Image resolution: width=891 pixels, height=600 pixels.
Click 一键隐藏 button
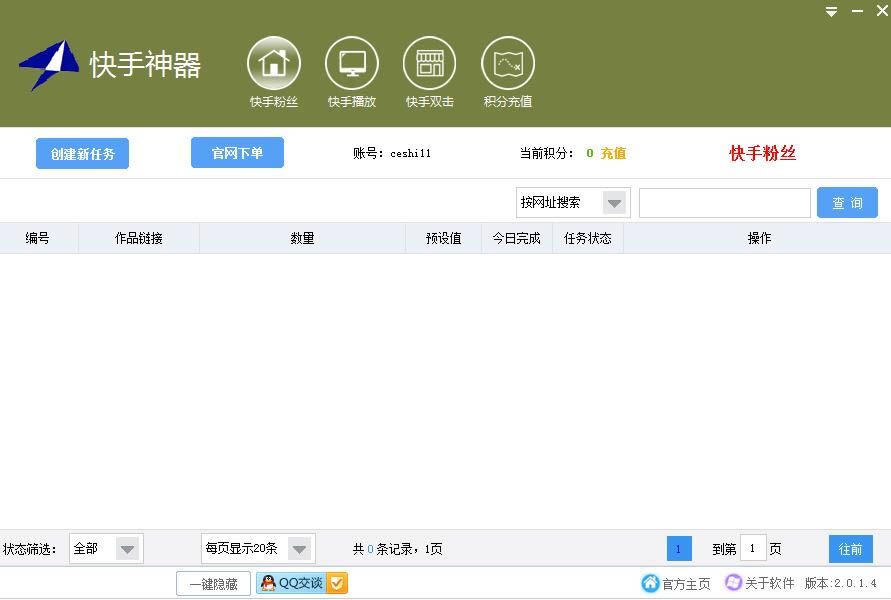coord(213,584)
